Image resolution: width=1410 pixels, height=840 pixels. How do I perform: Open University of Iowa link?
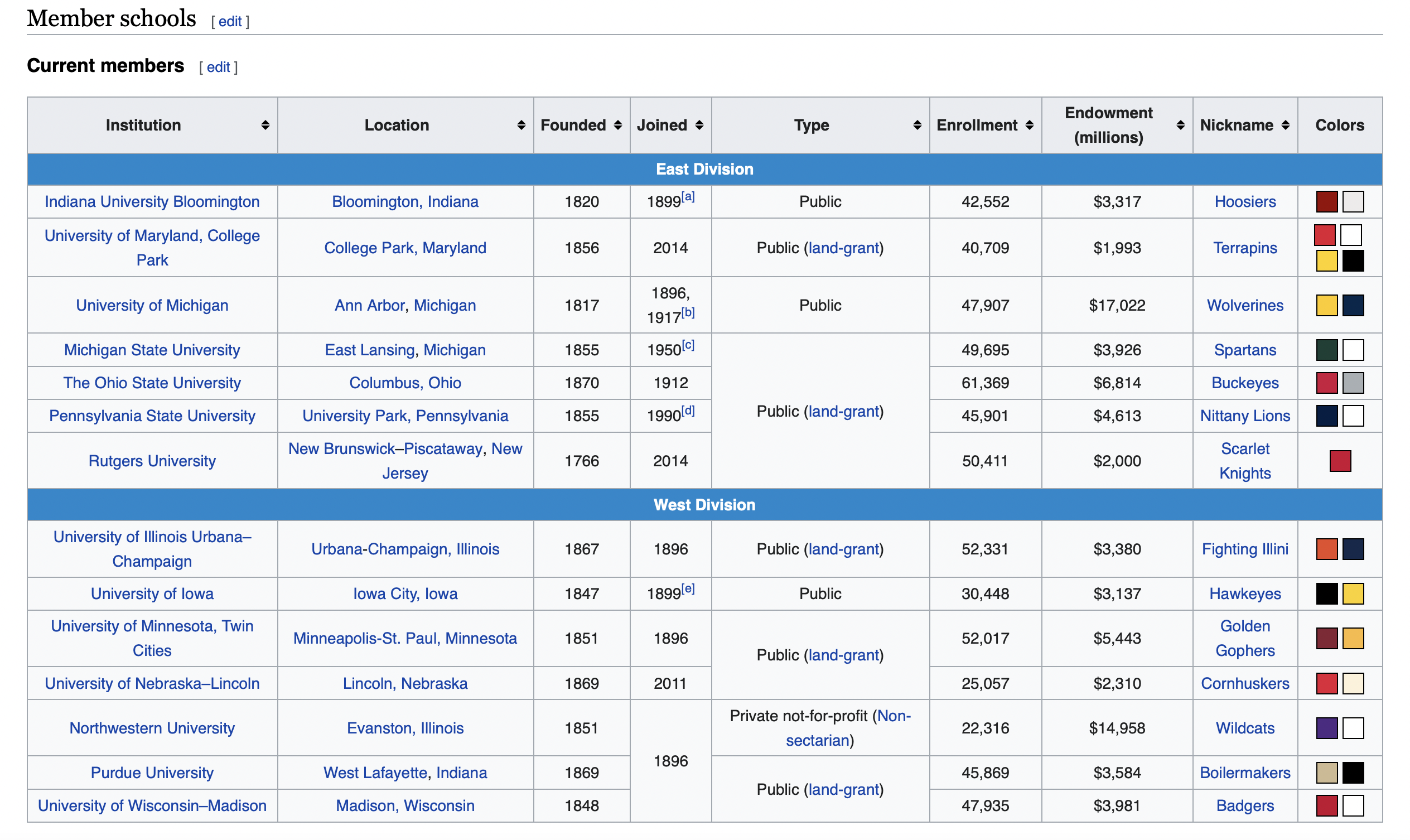pyautogui.click(x=152, y=595)
